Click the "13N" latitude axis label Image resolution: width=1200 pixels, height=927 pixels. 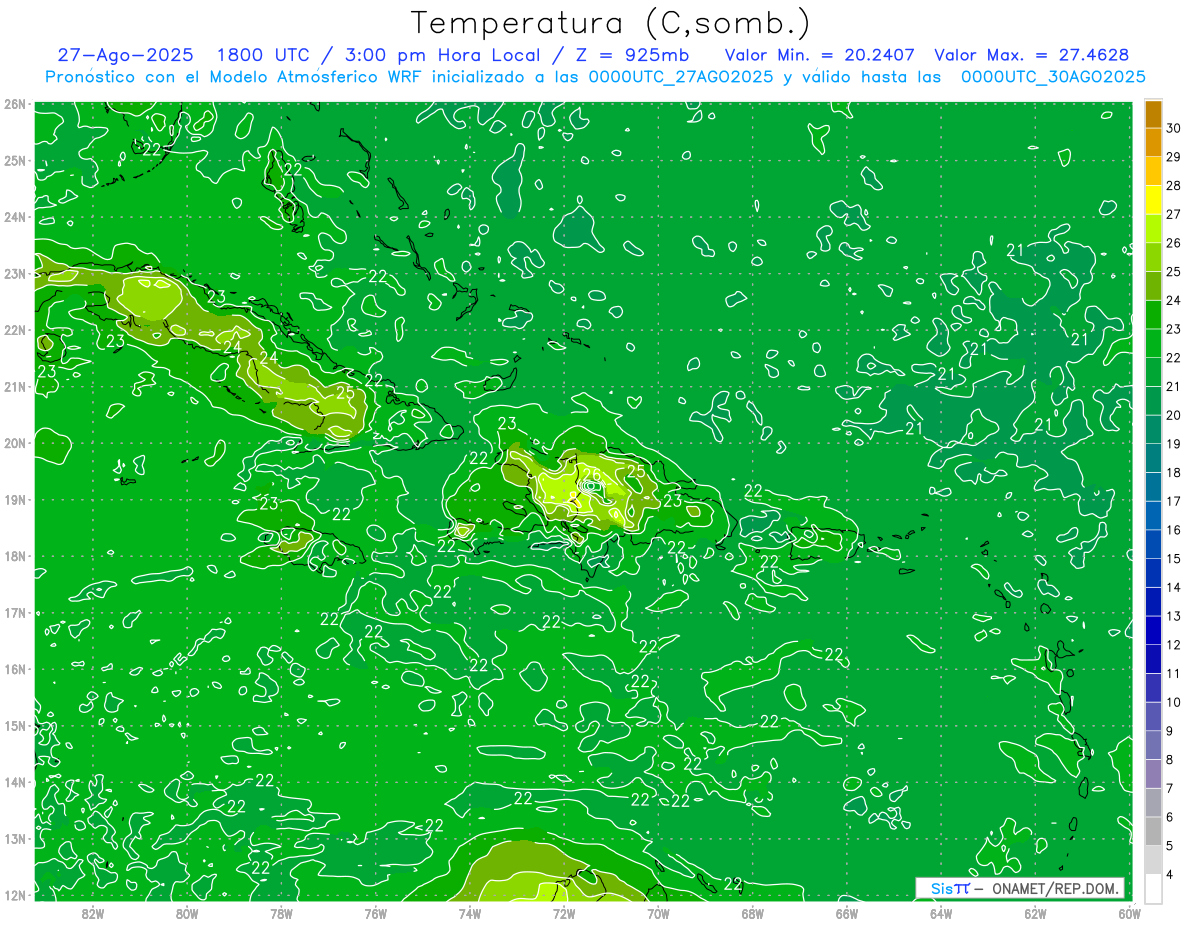click(14, 838)
